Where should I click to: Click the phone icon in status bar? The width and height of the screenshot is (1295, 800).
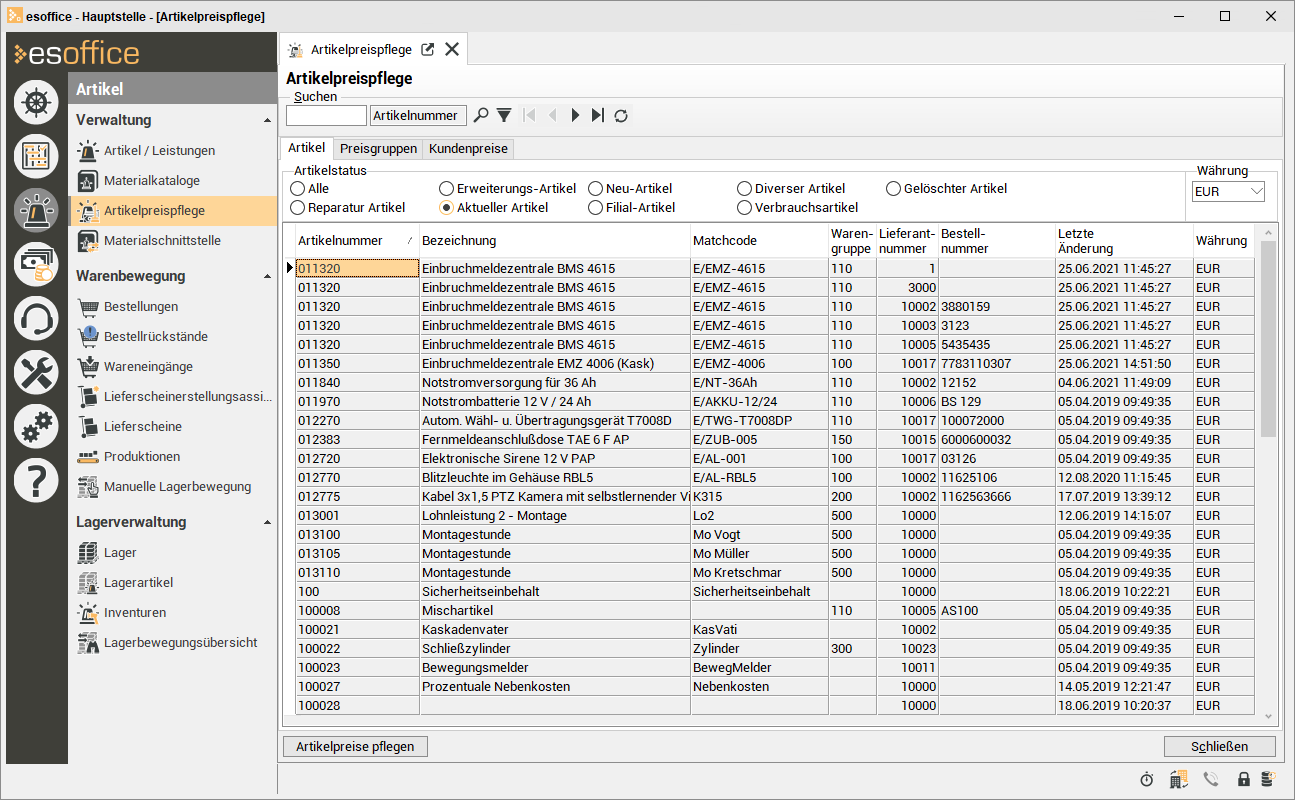point(1211,779)
